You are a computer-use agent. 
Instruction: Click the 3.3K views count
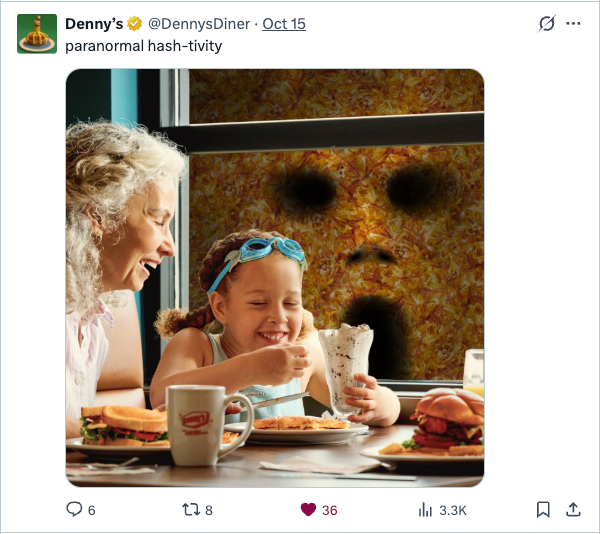point(453,511)
